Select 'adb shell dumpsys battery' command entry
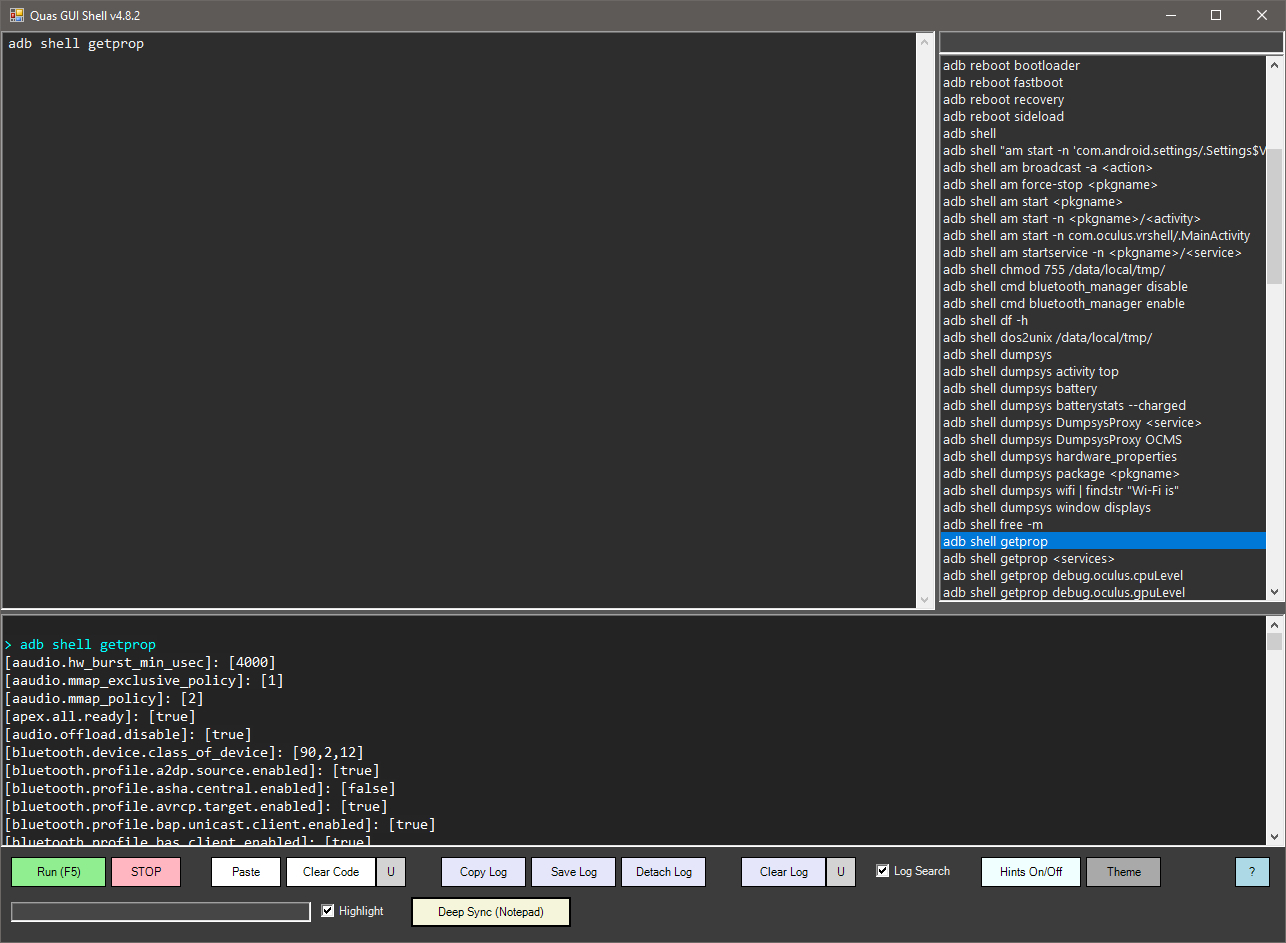 (x=1020, y=389)
